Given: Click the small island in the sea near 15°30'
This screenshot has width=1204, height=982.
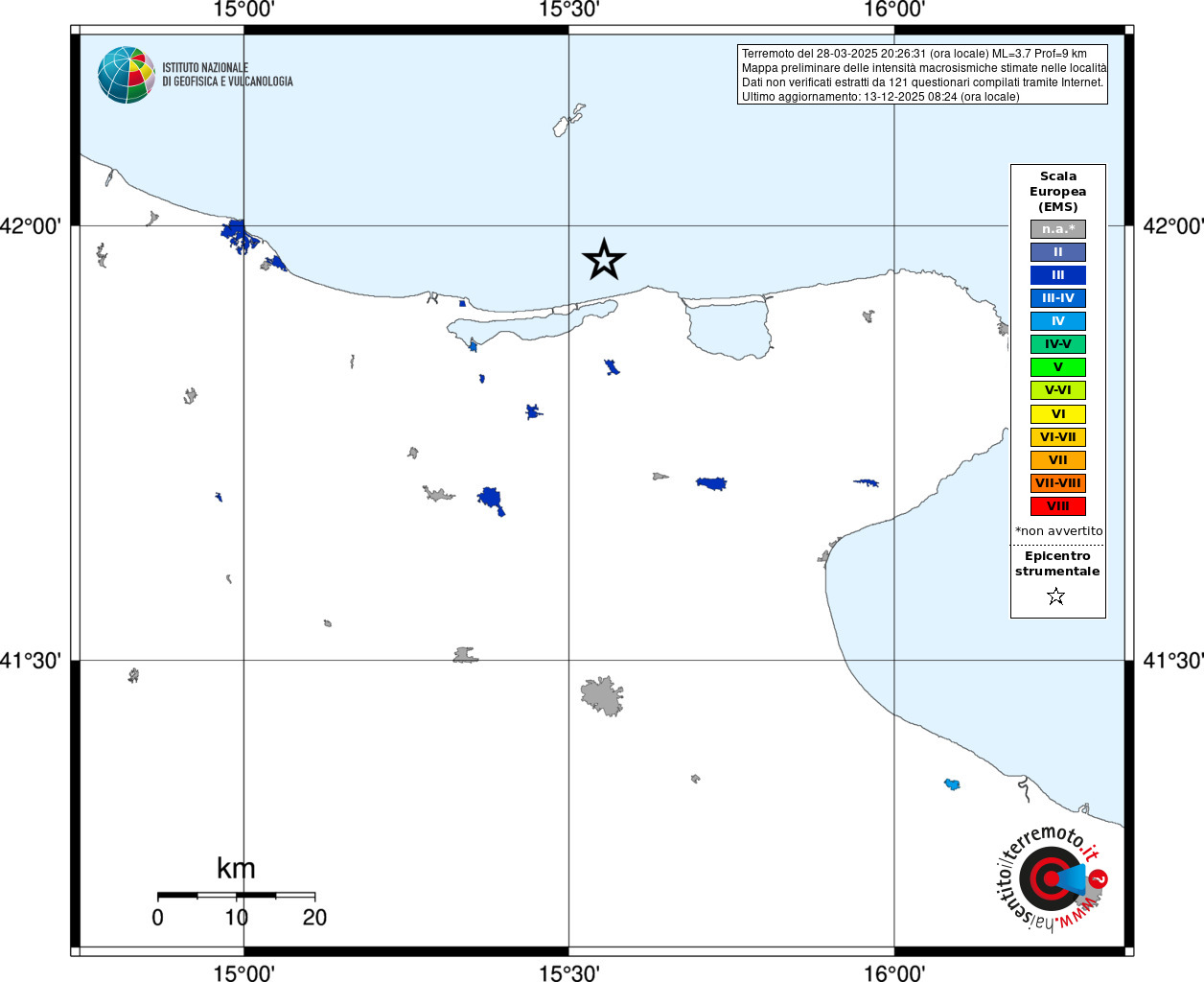Looking at the screenshot, I should [x=568, y=122].
